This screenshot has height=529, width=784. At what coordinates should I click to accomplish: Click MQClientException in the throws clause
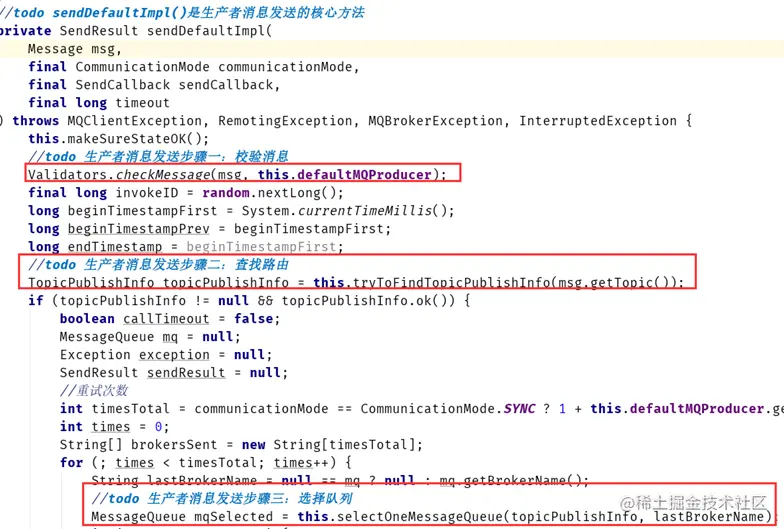[135, 121]
